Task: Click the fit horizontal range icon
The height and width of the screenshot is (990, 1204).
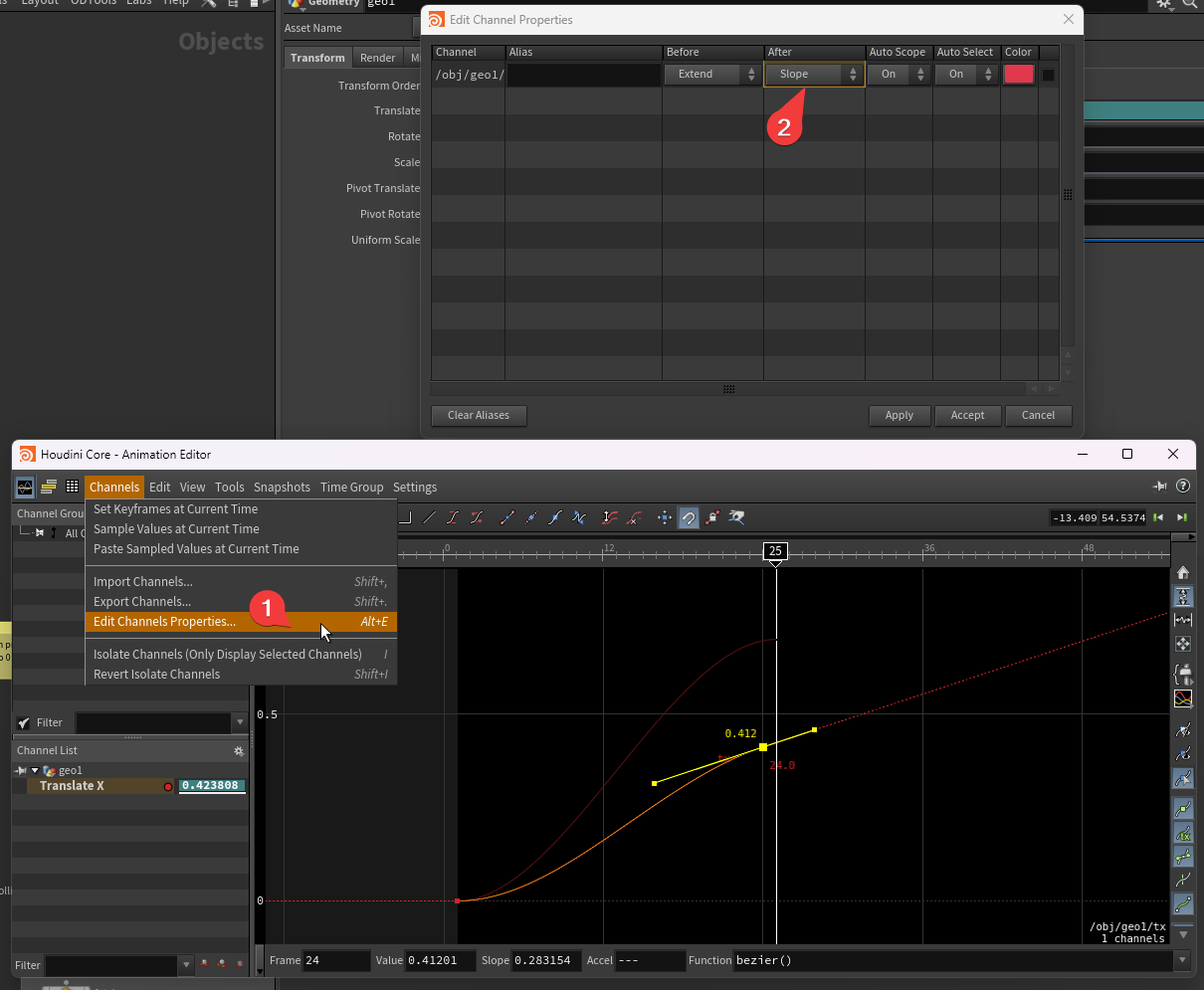Action: [1183, 620]
